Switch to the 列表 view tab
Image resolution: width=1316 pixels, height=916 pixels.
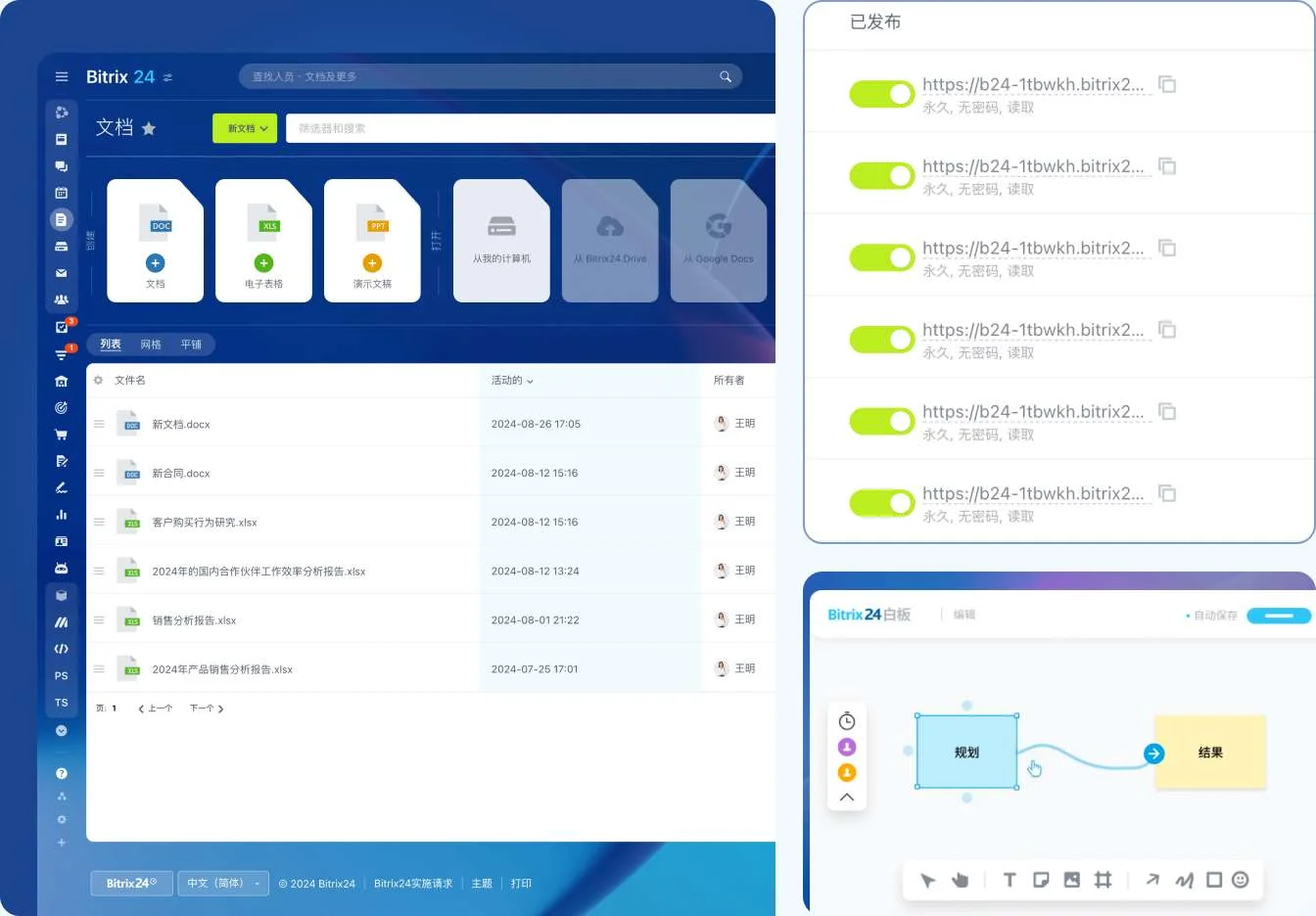click(111, 344)
